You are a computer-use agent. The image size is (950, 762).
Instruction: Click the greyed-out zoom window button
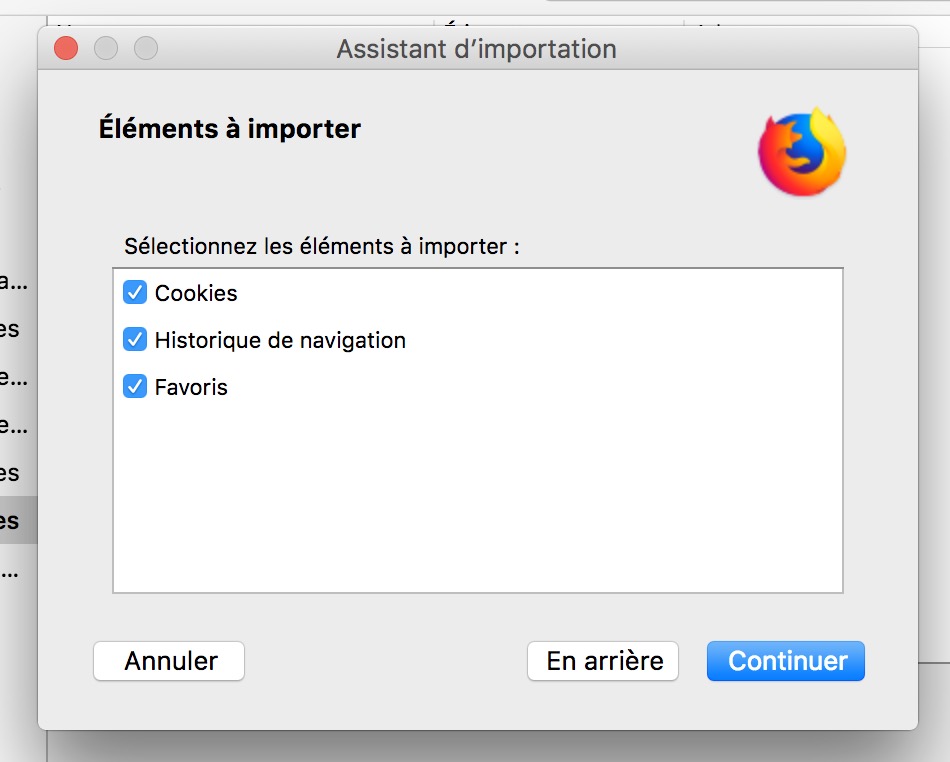coord(146,48)
